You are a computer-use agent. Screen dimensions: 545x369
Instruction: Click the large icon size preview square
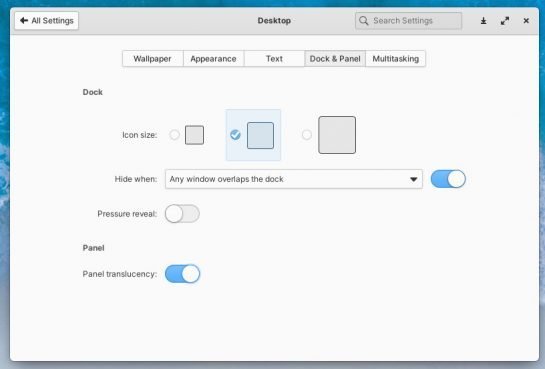(x=337, y=135)
